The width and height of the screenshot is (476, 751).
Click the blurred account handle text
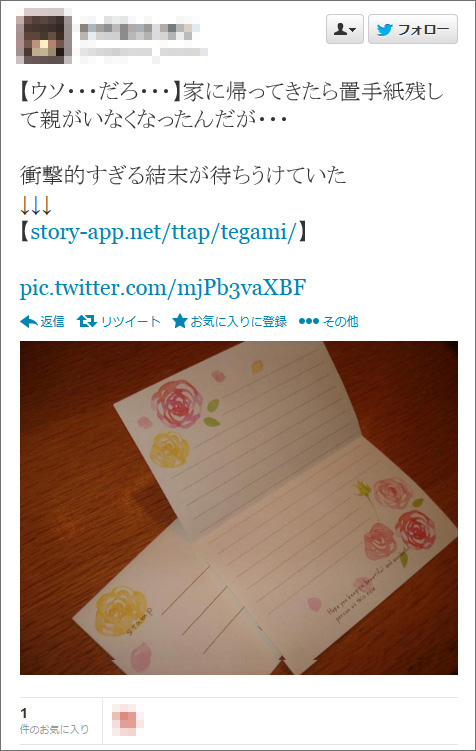click(x=144, y=51)
